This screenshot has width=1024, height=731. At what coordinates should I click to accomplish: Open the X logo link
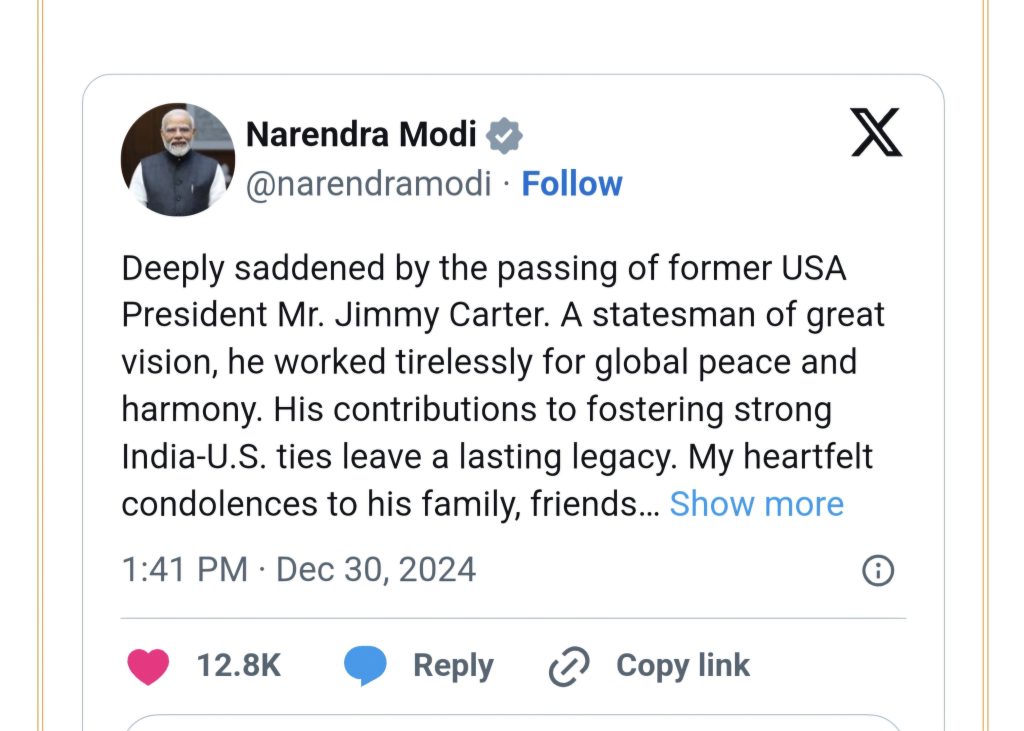click(x=876, y=133)
